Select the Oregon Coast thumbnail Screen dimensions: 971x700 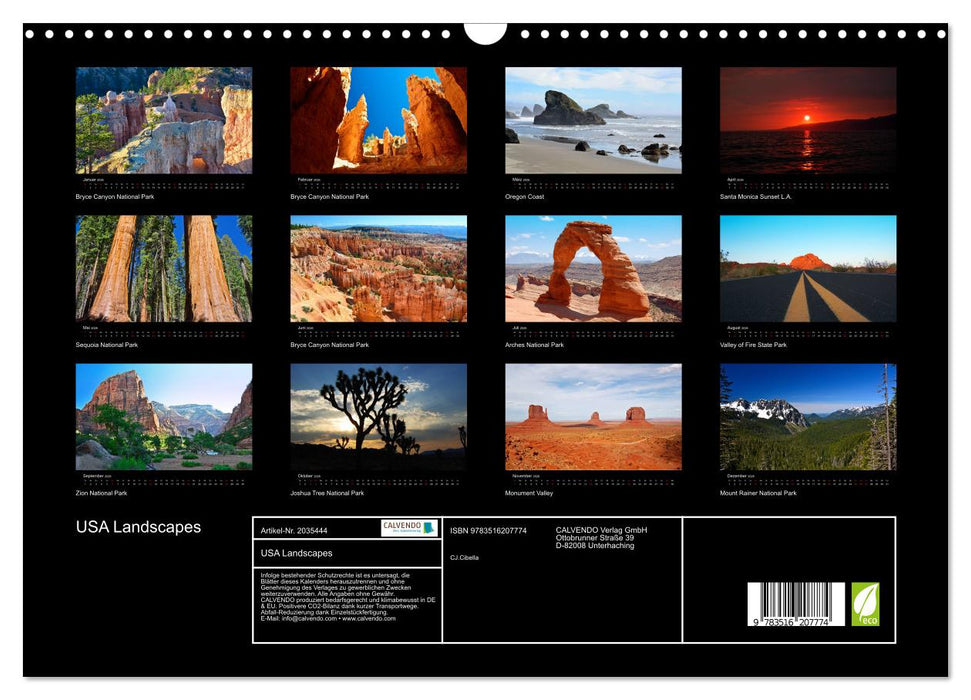[592, 120]
